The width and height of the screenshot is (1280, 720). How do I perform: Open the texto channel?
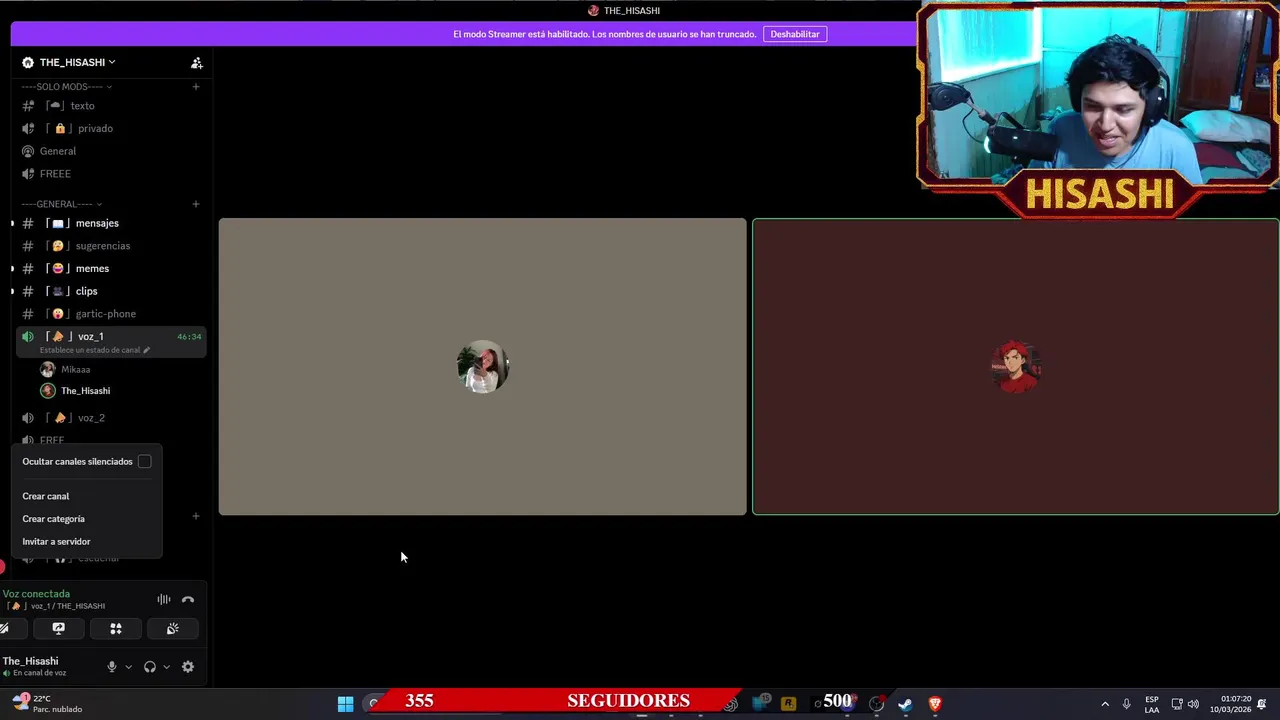tap(110, 106)
